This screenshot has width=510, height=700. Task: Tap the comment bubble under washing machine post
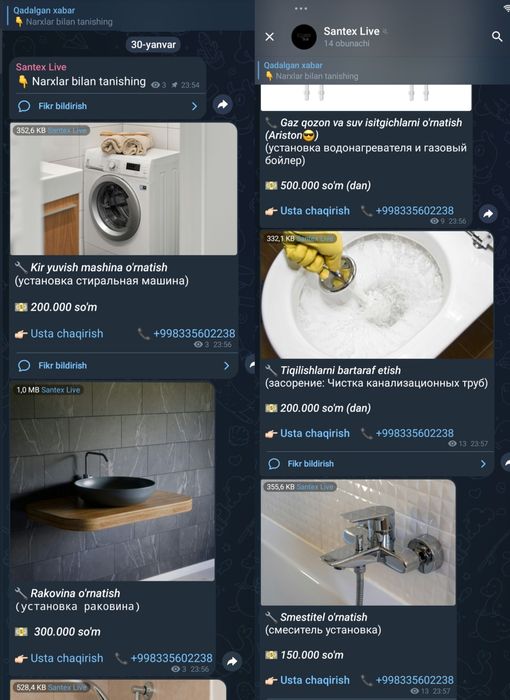[x=24, y=366]
